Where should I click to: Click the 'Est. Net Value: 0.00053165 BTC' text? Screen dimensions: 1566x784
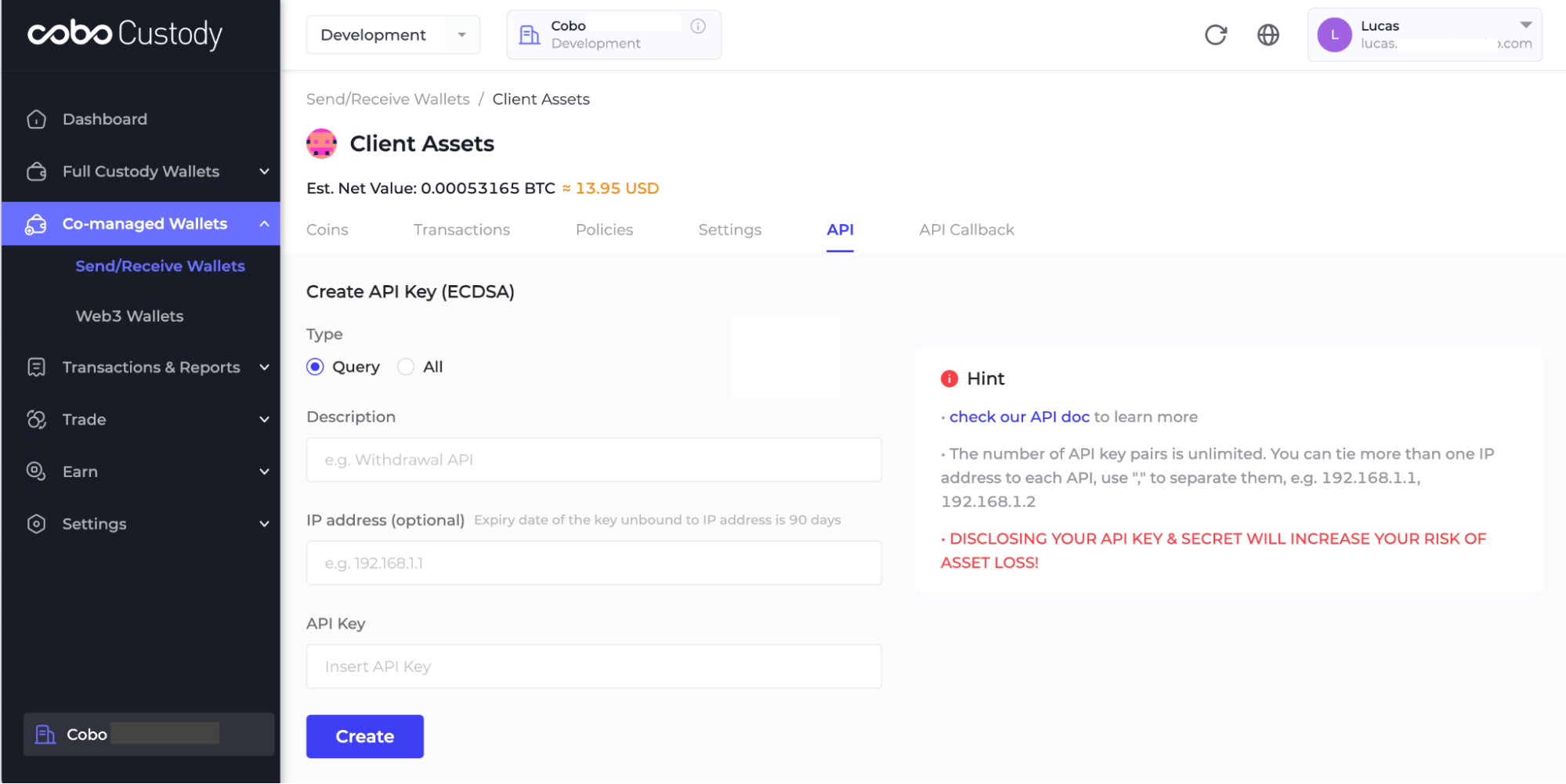(x=431, y=188)
